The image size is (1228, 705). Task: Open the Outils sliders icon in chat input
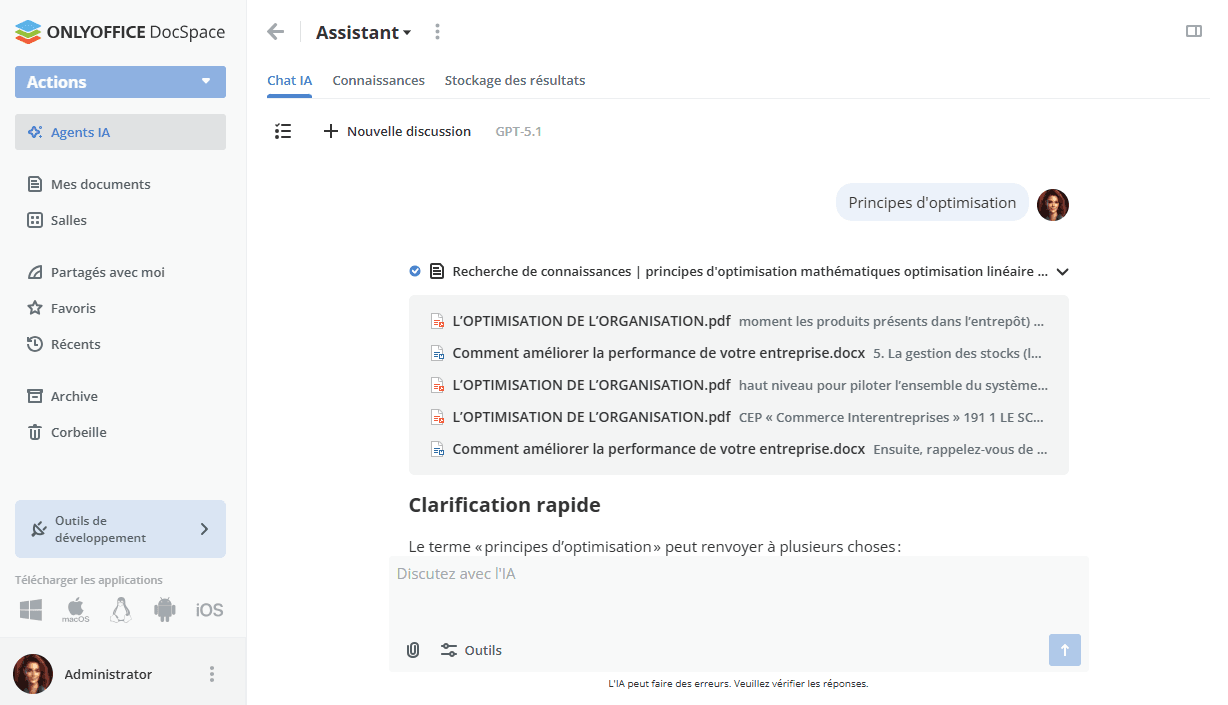tap(447, 650)
